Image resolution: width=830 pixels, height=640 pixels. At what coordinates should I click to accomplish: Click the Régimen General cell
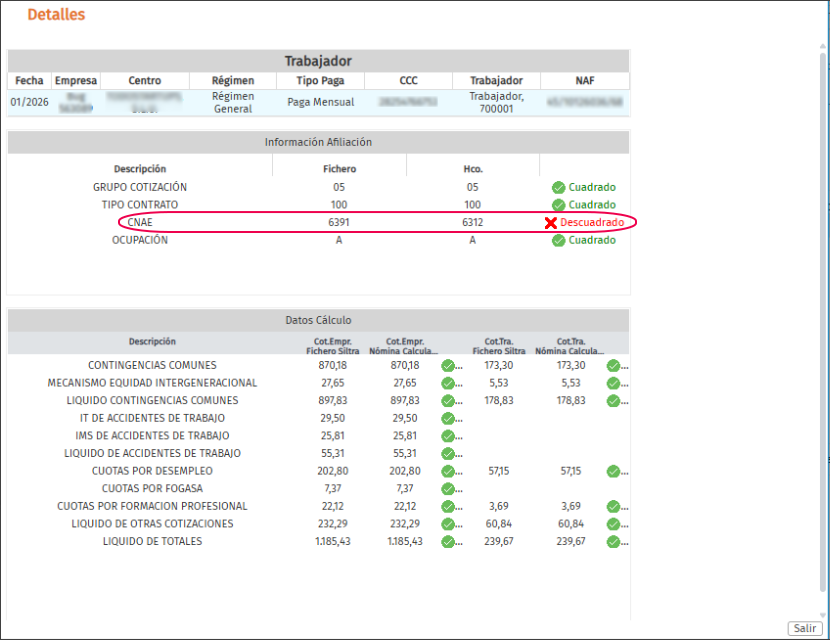233,103
